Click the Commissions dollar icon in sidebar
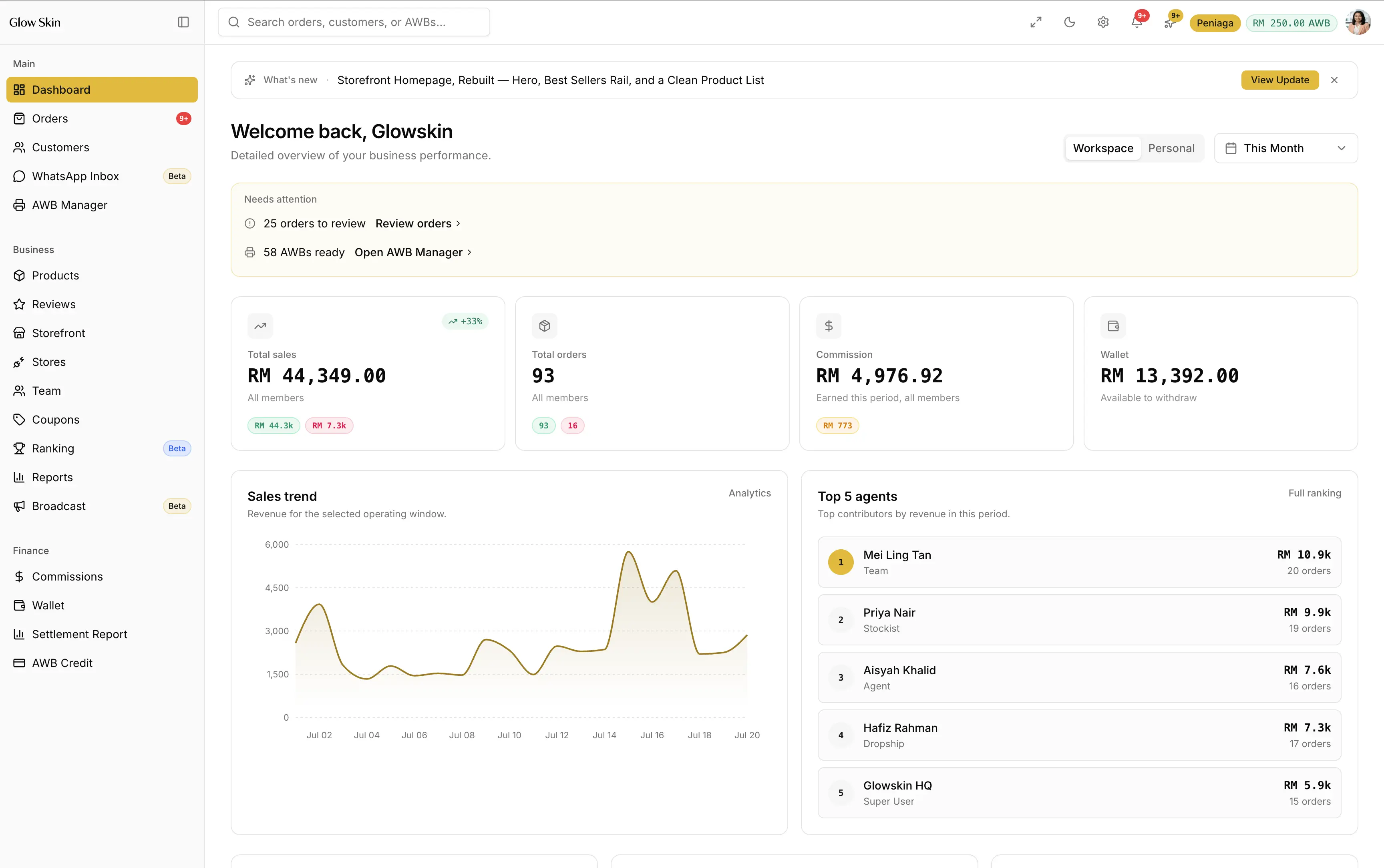This screenshot has height=868, width=1384. 20,577
